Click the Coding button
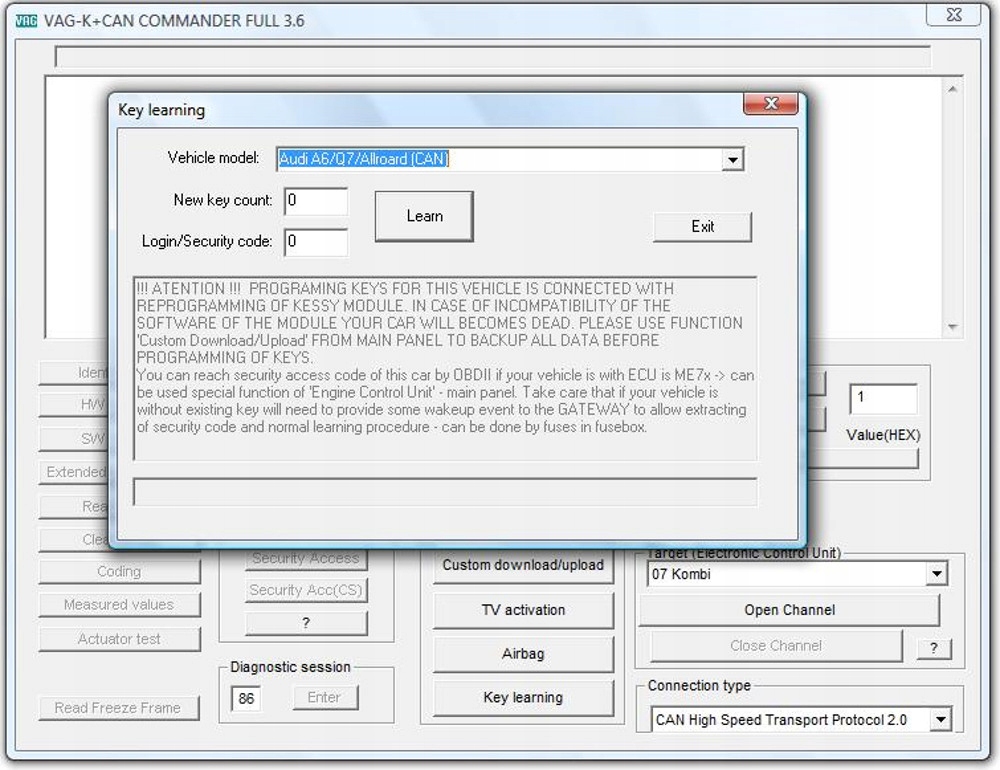The width and height of the screenshot is (1000, 770). [x=119, y=571]
